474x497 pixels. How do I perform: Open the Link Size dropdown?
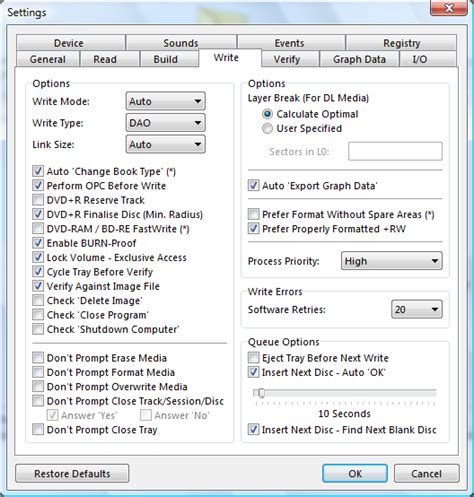(x=165, y=144)
